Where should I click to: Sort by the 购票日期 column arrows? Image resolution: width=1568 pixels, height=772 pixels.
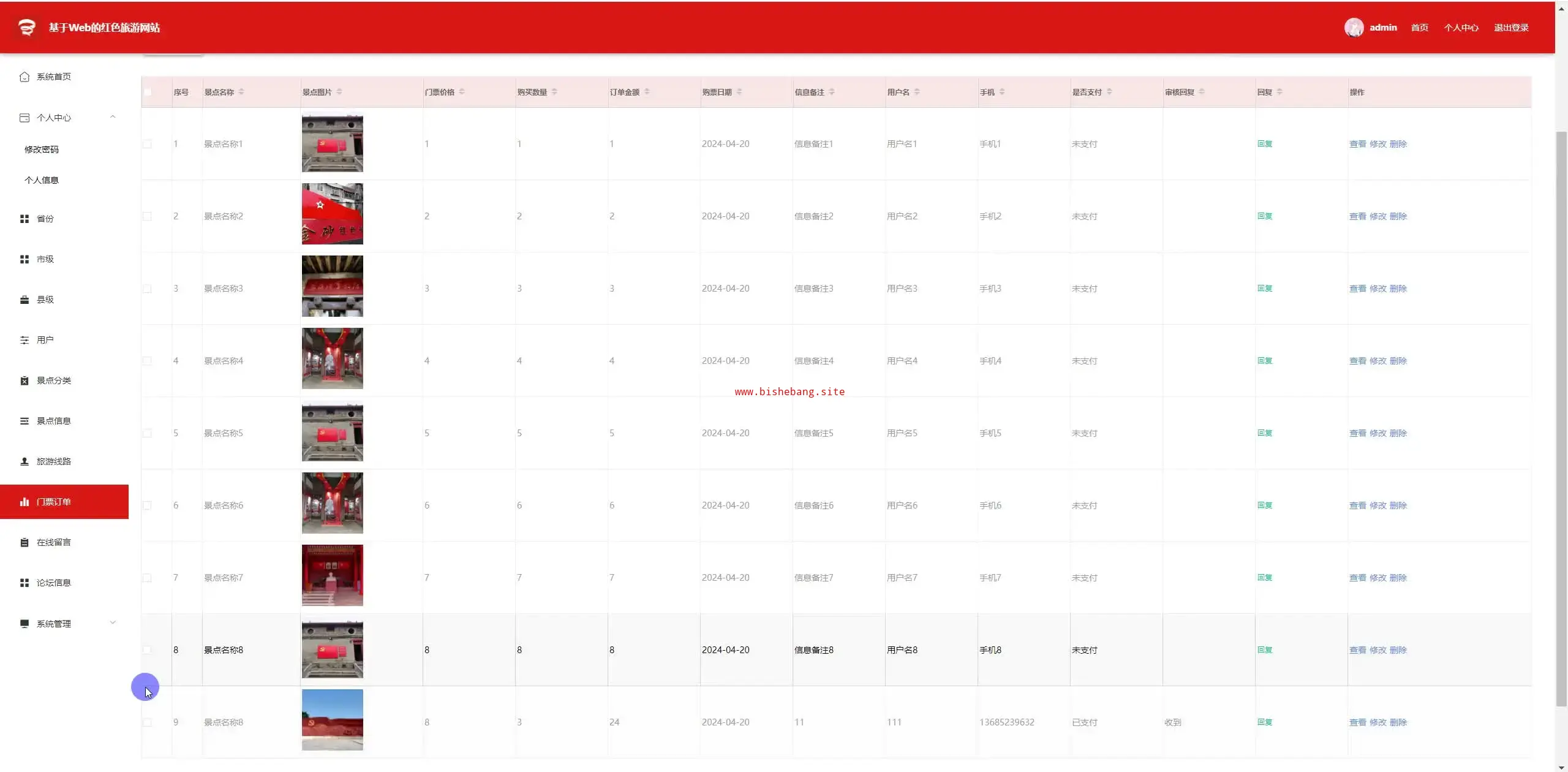(739, 92)
